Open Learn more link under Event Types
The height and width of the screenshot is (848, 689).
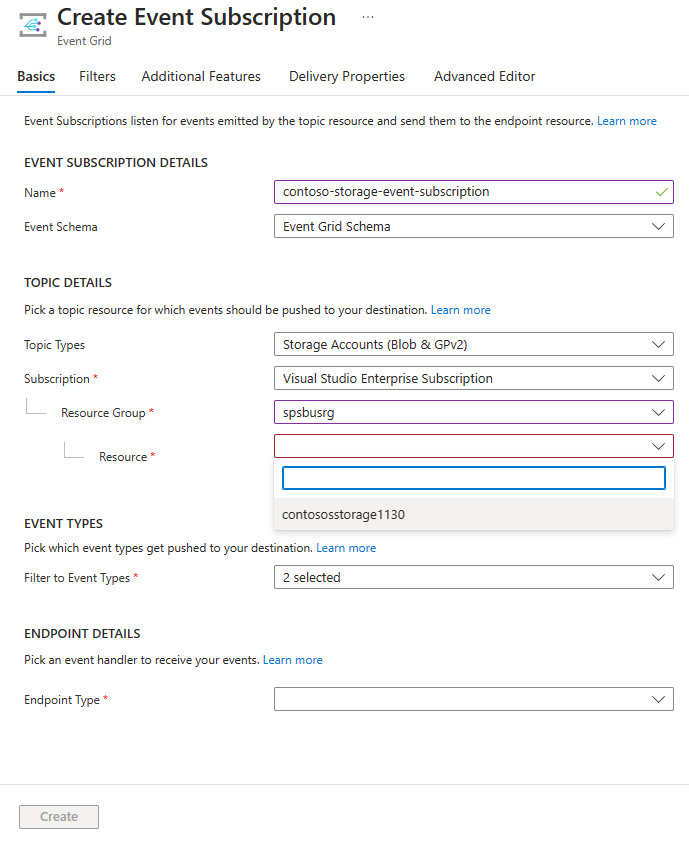[346, 547]
